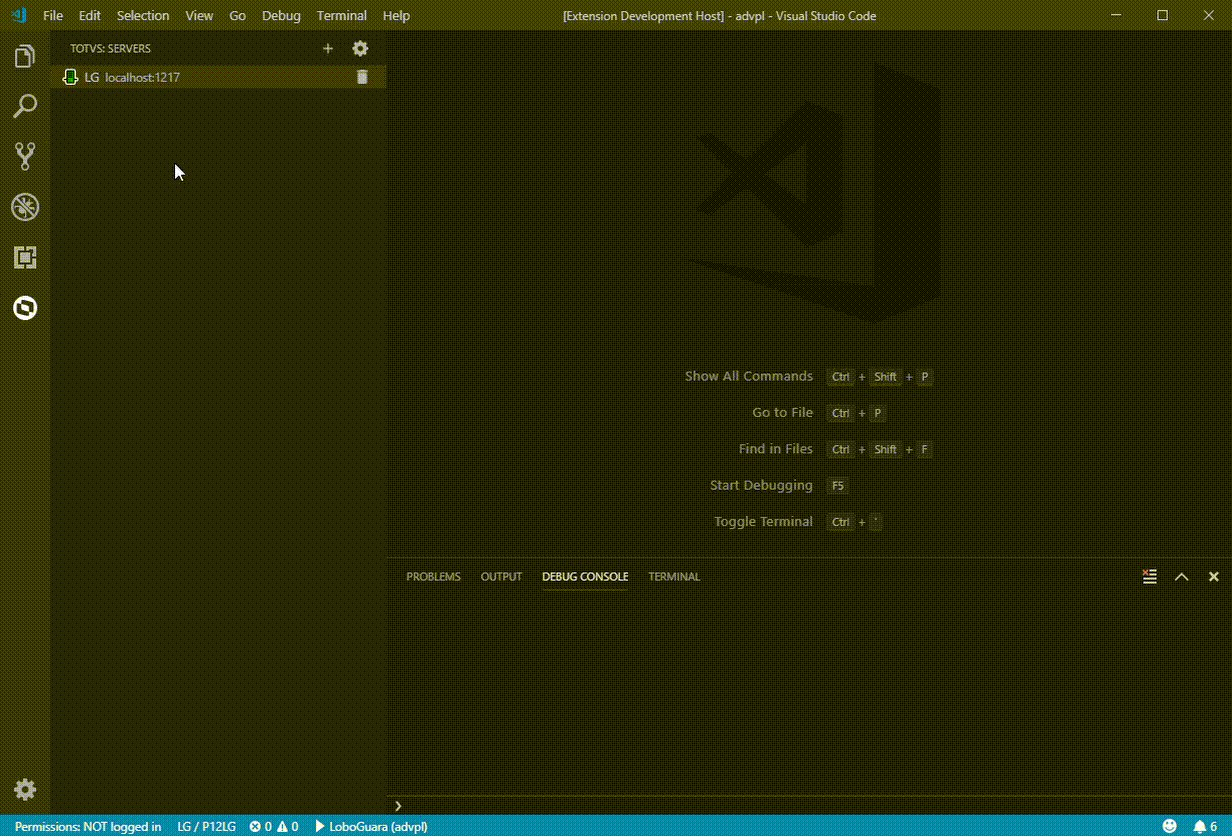Open the Manage gear in activity bar

tap(25, 790)
